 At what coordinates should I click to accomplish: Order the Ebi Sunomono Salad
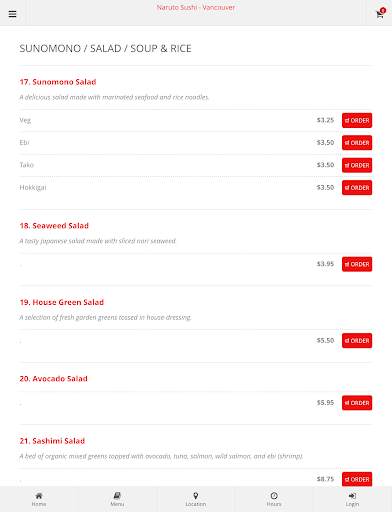pyautogui.click(x=357, y=143)
